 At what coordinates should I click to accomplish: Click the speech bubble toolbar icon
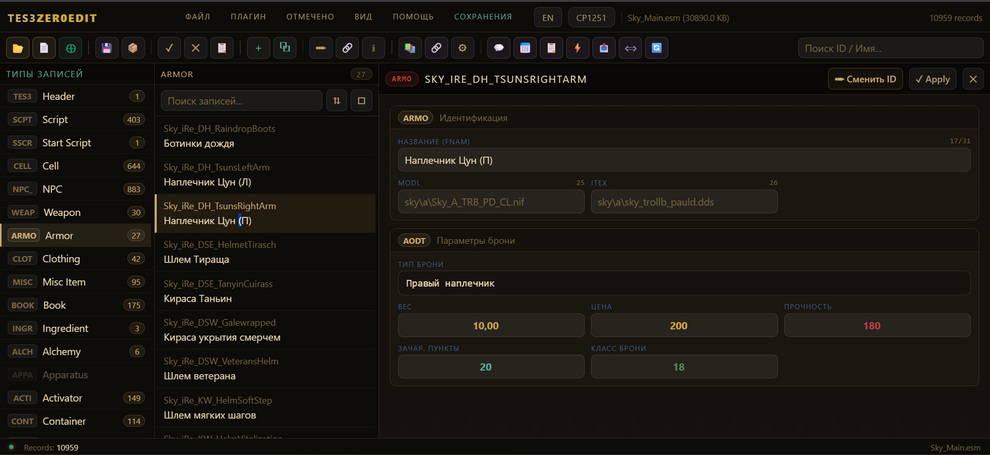[499, 47]
